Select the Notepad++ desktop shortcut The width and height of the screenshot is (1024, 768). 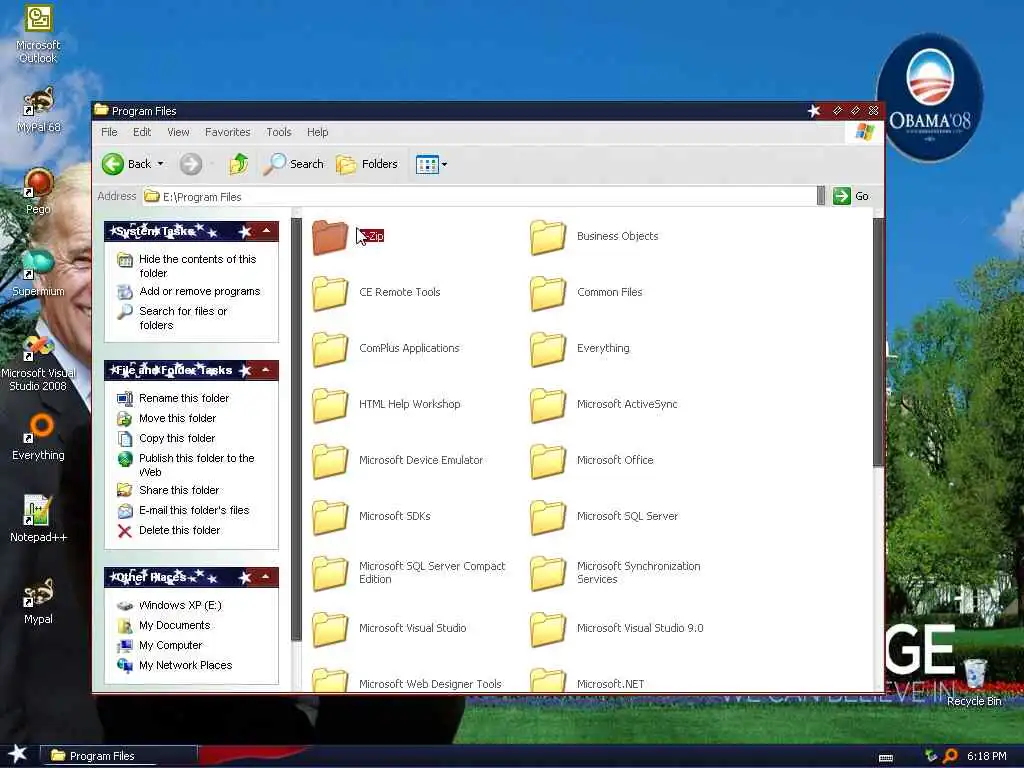coord(39,519)
